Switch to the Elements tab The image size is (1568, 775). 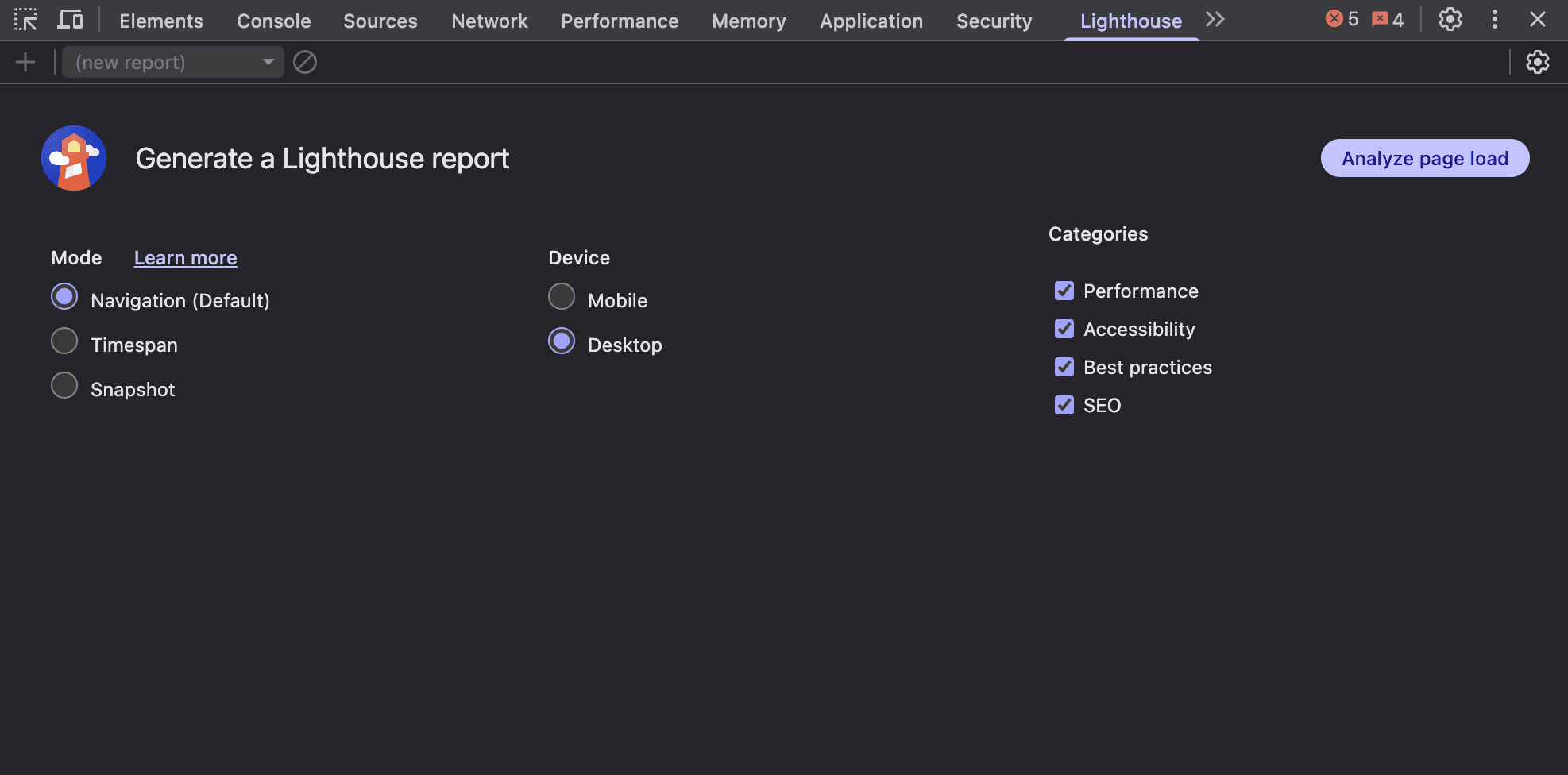tap(161, 21)
